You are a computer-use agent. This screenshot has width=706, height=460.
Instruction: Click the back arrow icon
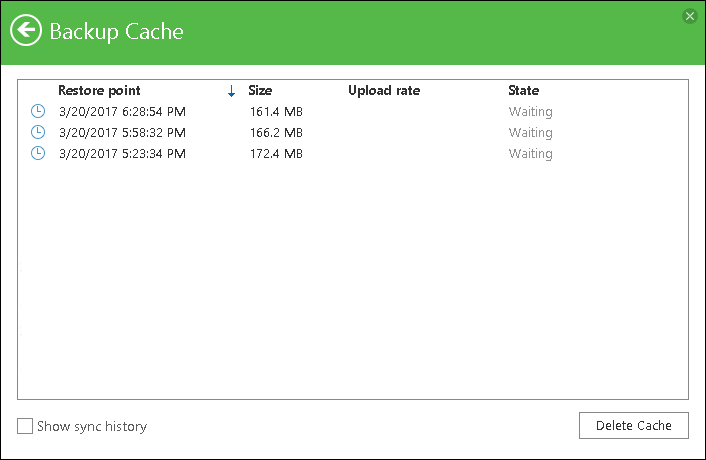pos(26,31)
